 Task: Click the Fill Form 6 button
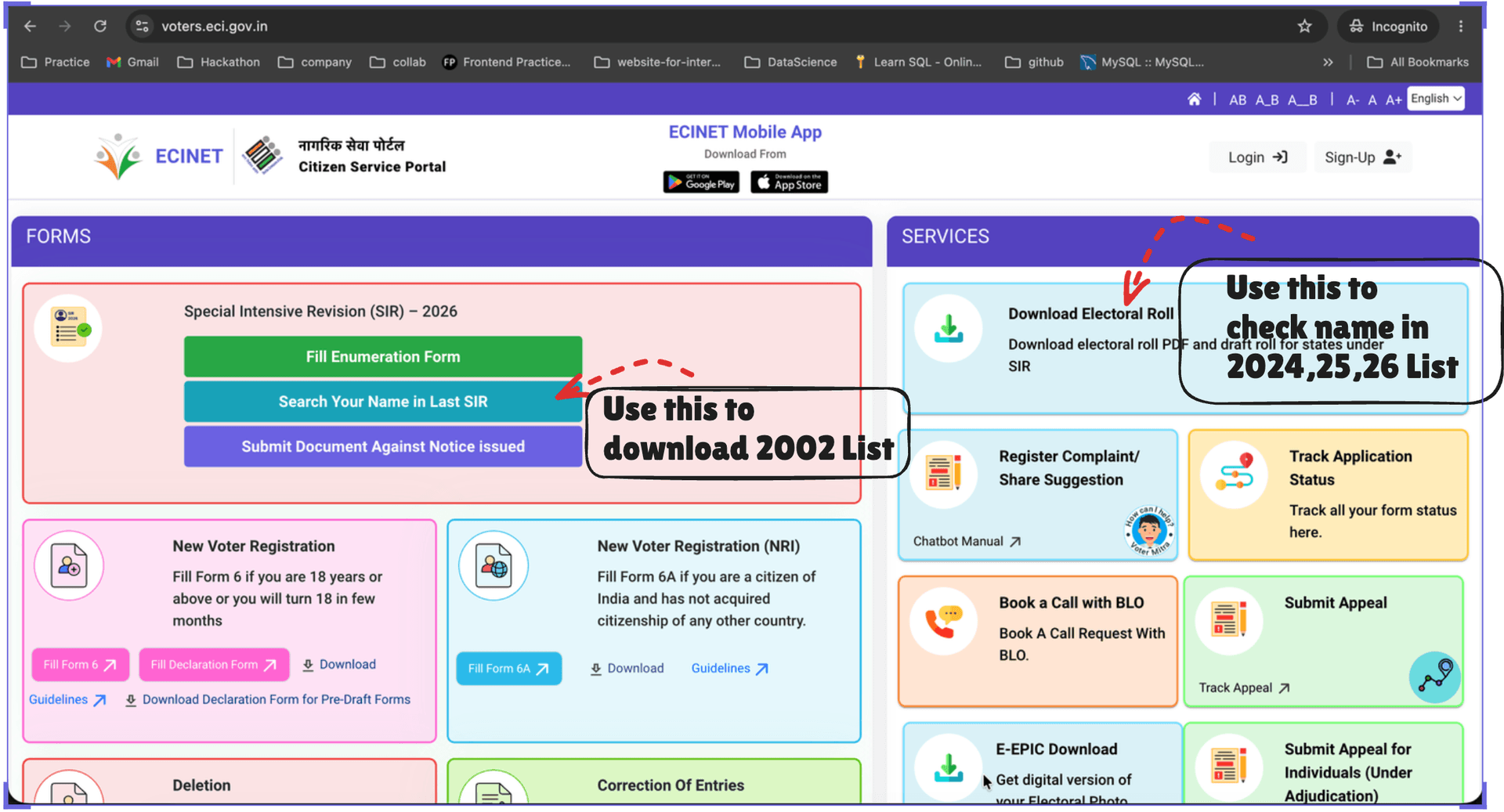(80, 665)
